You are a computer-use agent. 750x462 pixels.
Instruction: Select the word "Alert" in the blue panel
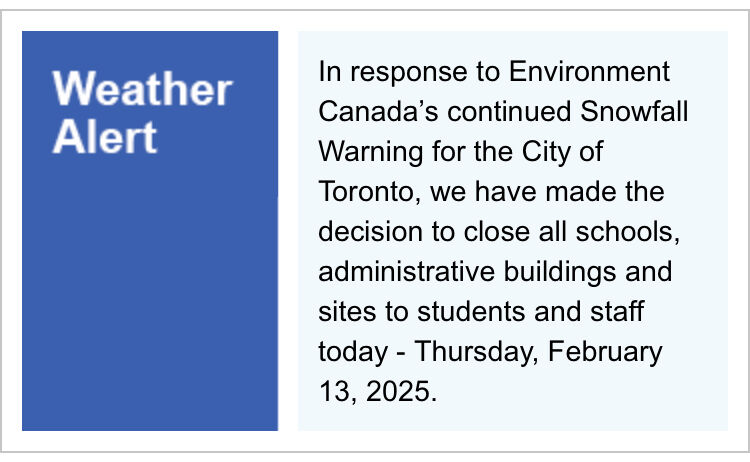coord(105,136)
